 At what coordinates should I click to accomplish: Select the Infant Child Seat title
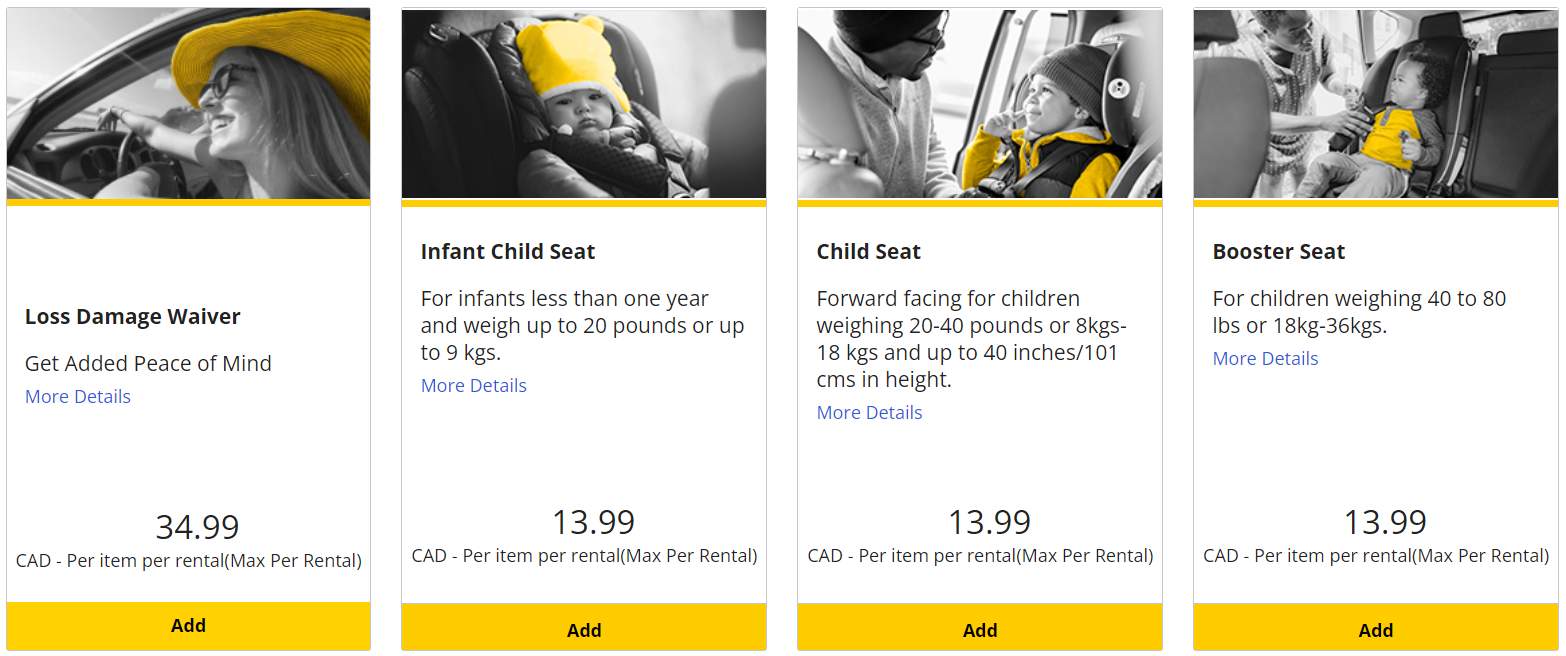(508, 252)
